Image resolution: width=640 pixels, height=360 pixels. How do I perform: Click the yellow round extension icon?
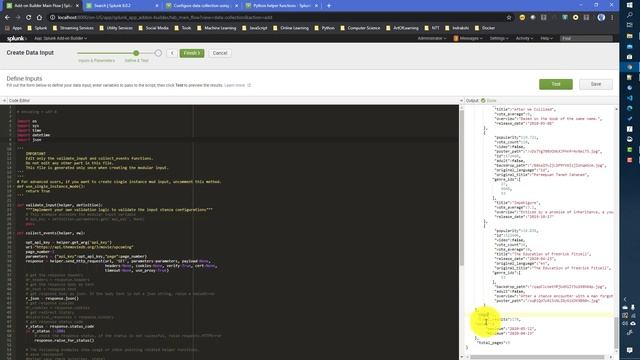tap(522, 18)
